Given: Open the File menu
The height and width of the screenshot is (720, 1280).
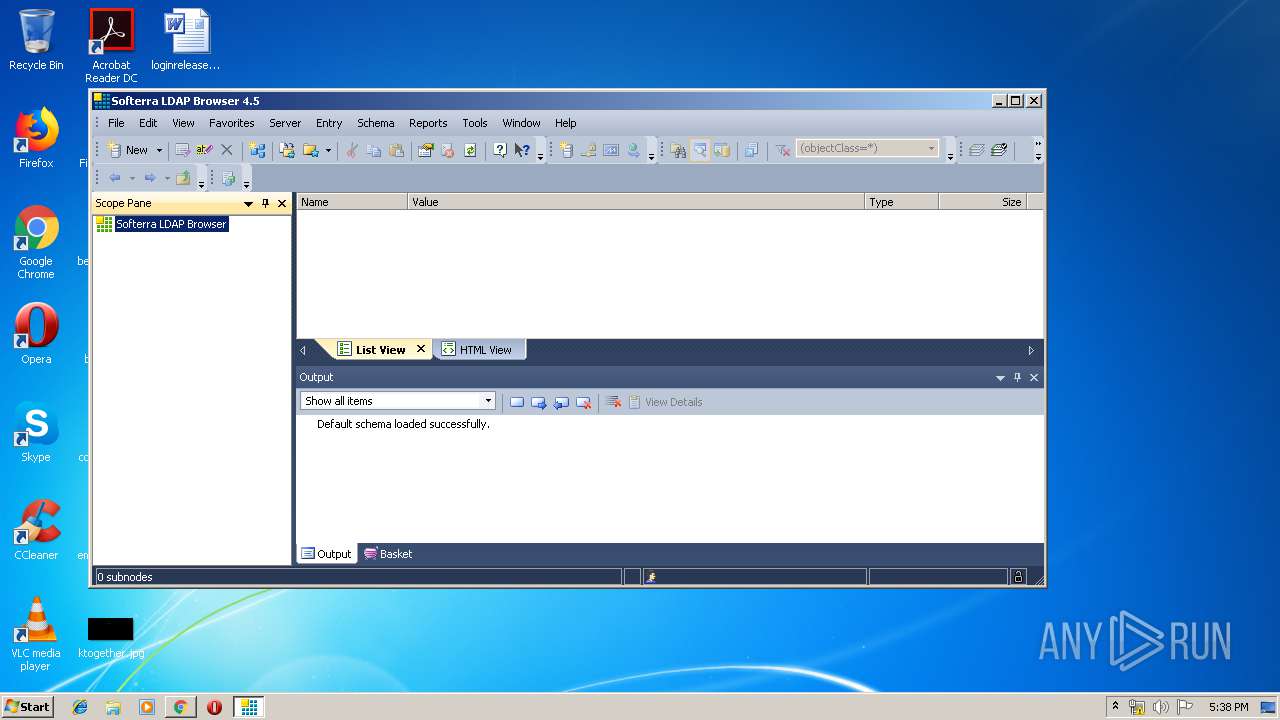Looking at the screenshot, I should click(116, 123).
